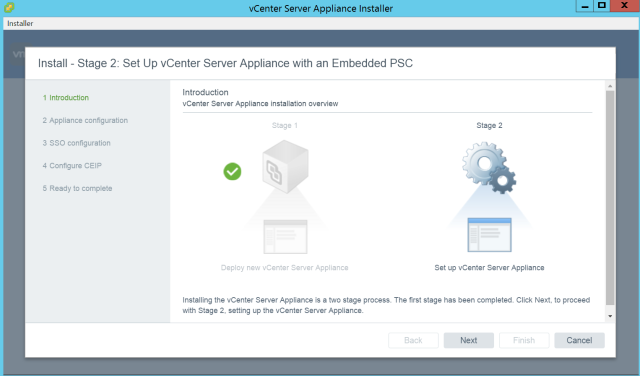Click the 'Stage 1' label
The image size is (640, 376).
coord(285,125)
